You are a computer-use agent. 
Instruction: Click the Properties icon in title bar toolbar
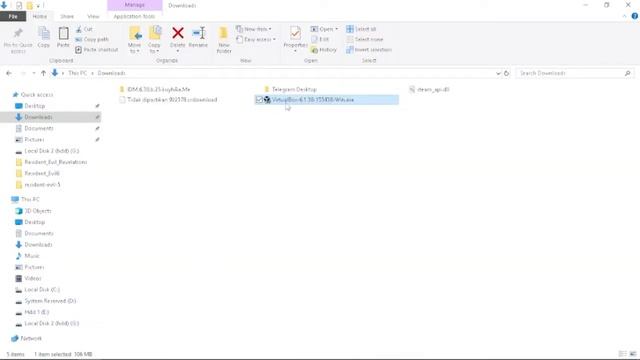click(19, 6)
